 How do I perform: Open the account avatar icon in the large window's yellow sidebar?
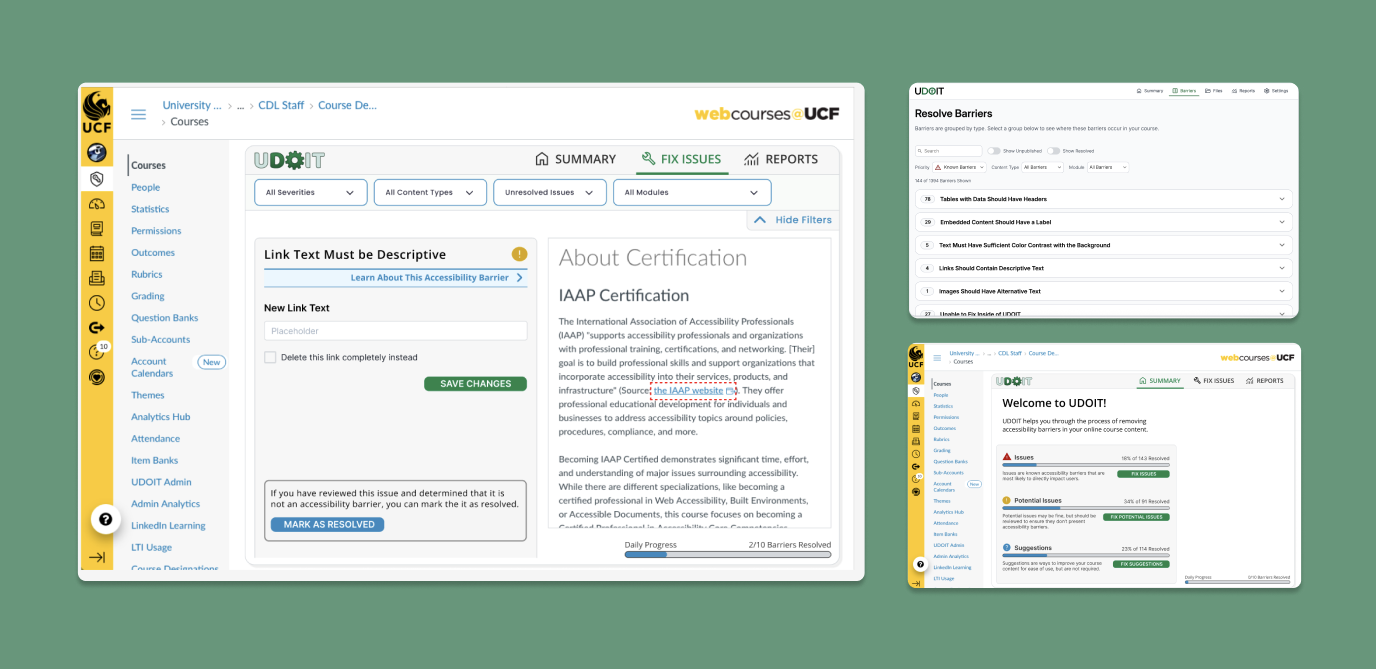(96, 152)
